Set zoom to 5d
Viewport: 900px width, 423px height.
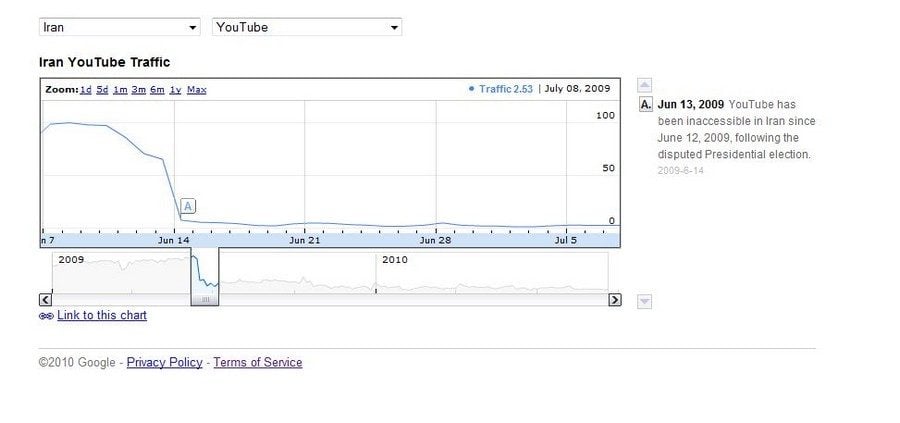tap(102, 90)
